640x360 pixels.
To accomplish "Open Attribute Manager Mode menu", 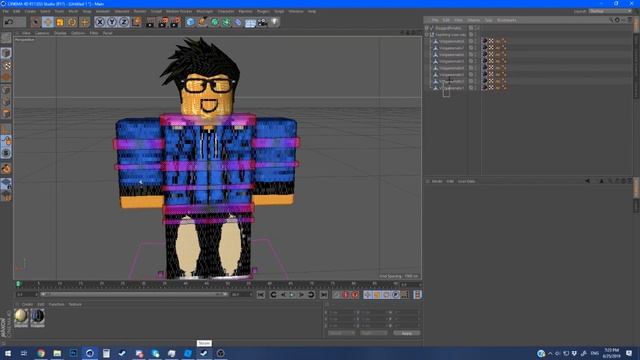I will tap(437, 181).
